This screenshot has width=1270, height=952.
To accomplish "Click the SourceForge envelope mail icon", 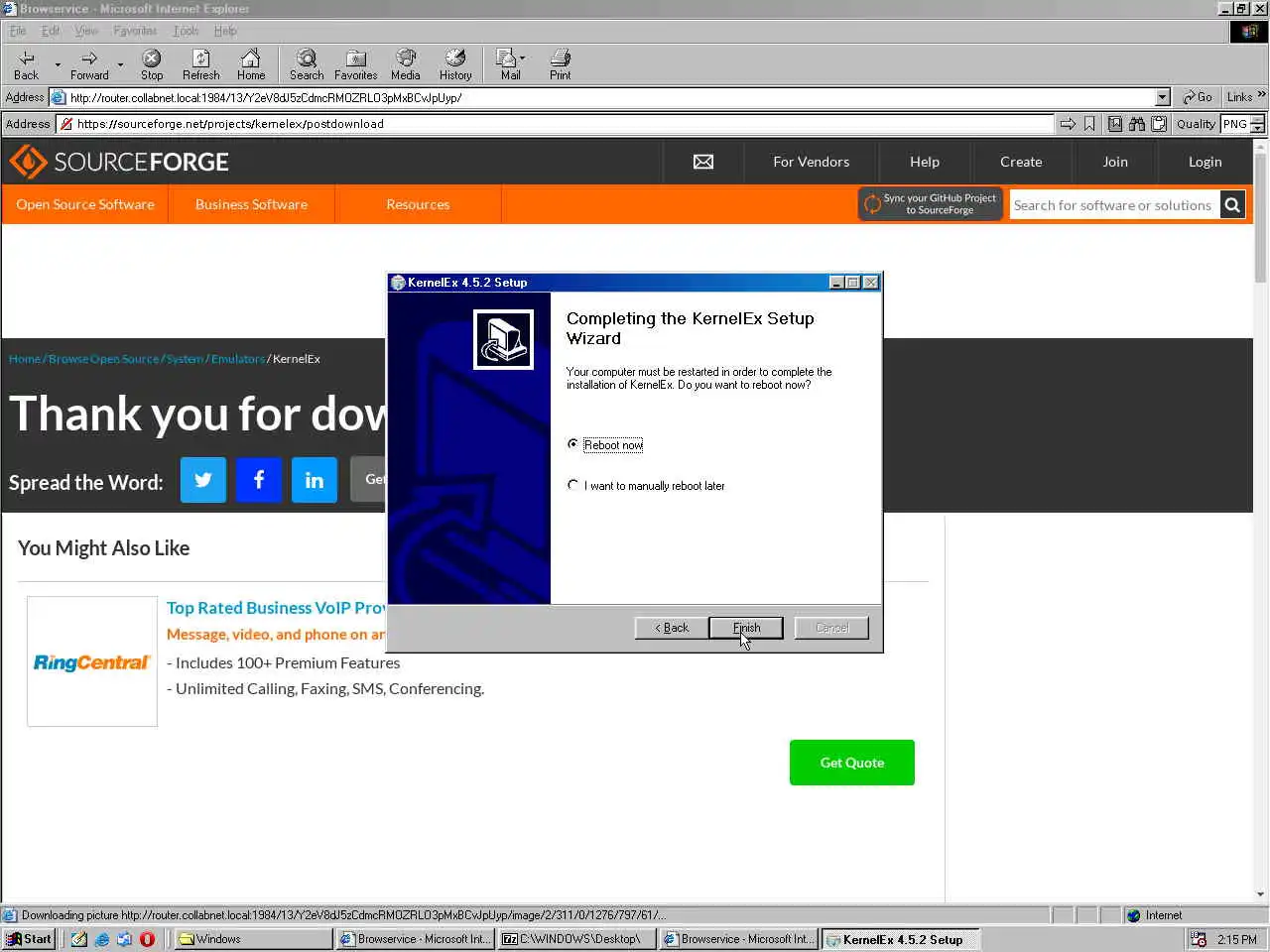I will [x=703, y=162].
